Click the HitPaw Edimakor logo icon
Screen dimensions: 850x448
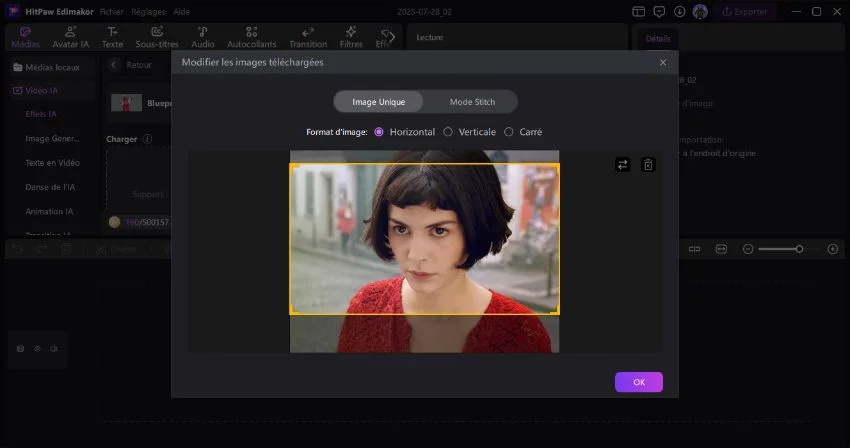pyautogui.click(x=12, y=11)
